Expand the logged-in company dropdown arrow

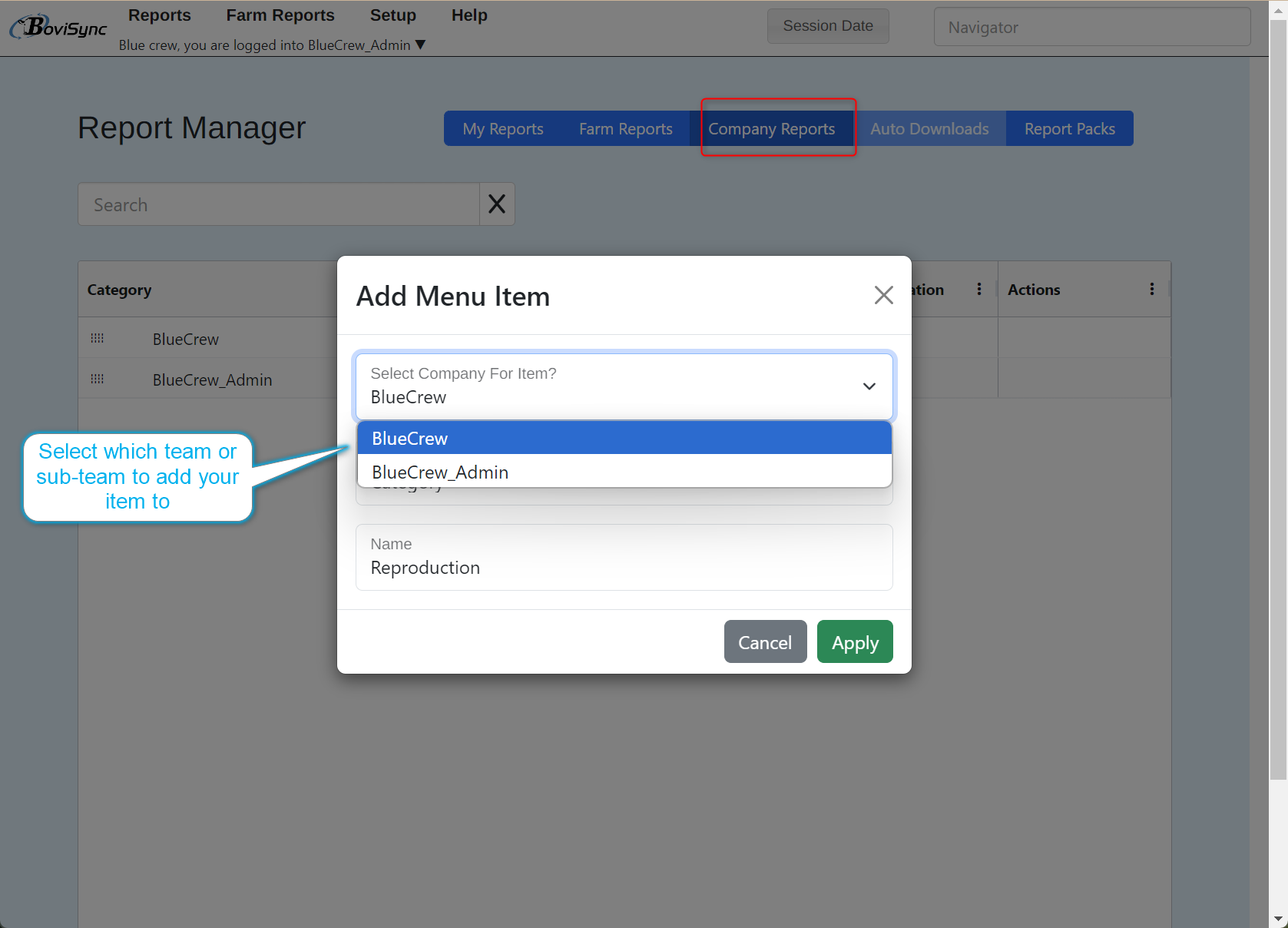(x=420, y=45)
